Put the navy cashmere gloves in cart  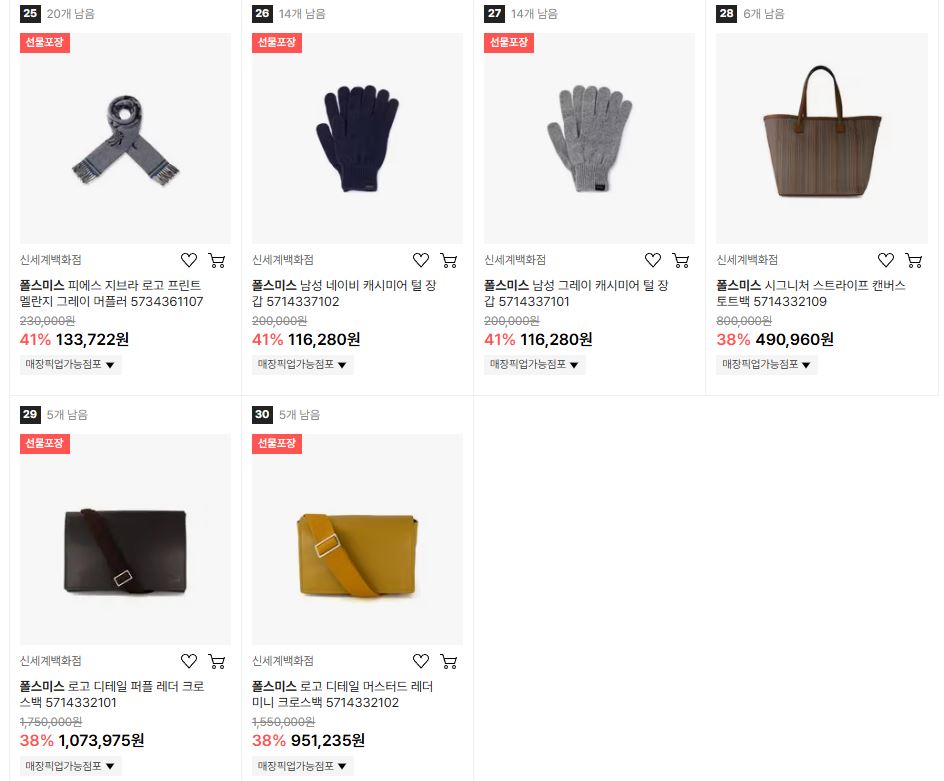coord(449,260)
